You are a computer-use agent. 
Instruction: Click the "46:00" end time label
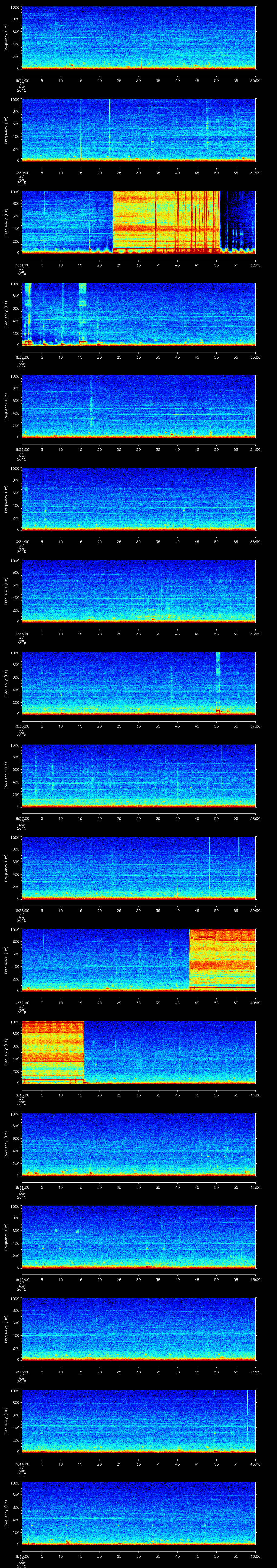pyautogui.click(x=256, y=1556)
